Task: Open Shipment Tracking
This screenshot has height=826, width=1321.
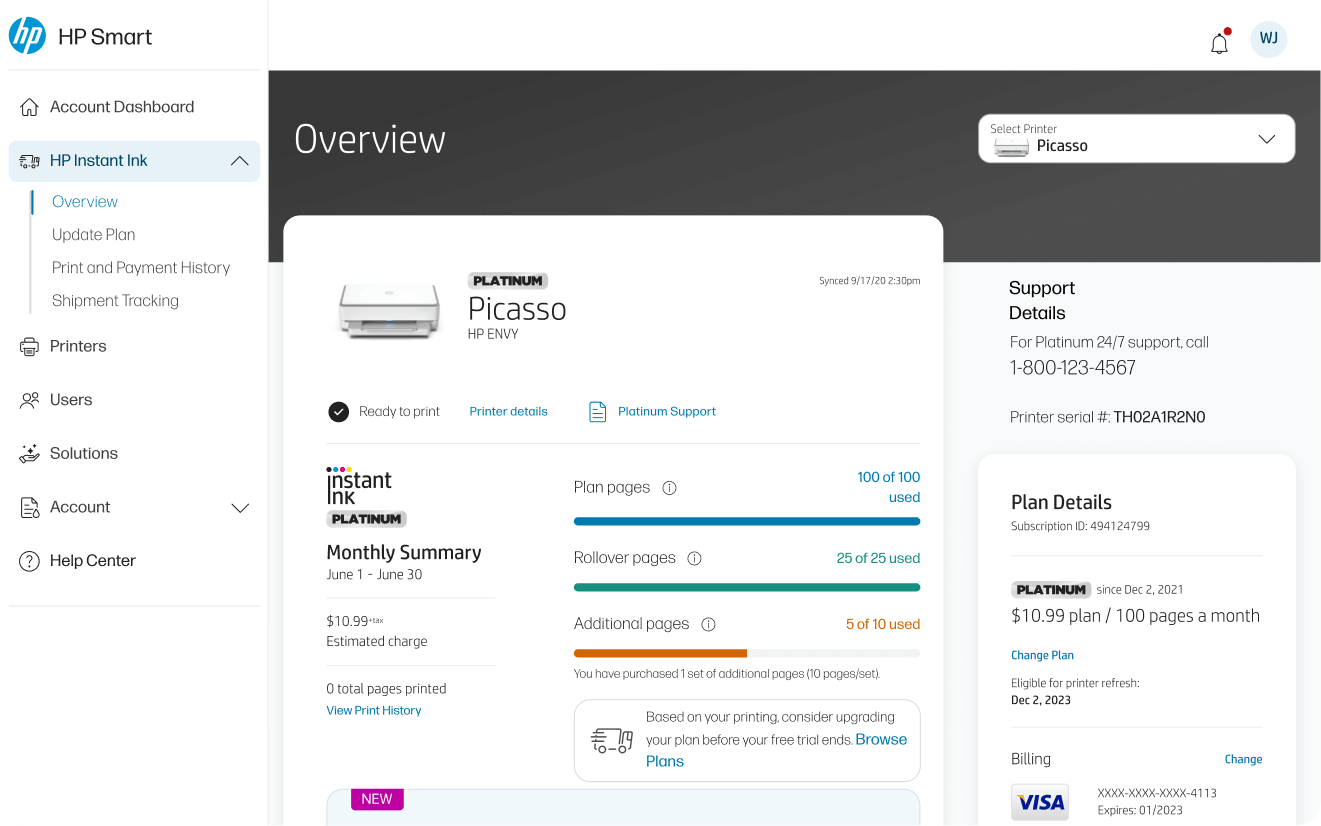Action: point(115,301)
